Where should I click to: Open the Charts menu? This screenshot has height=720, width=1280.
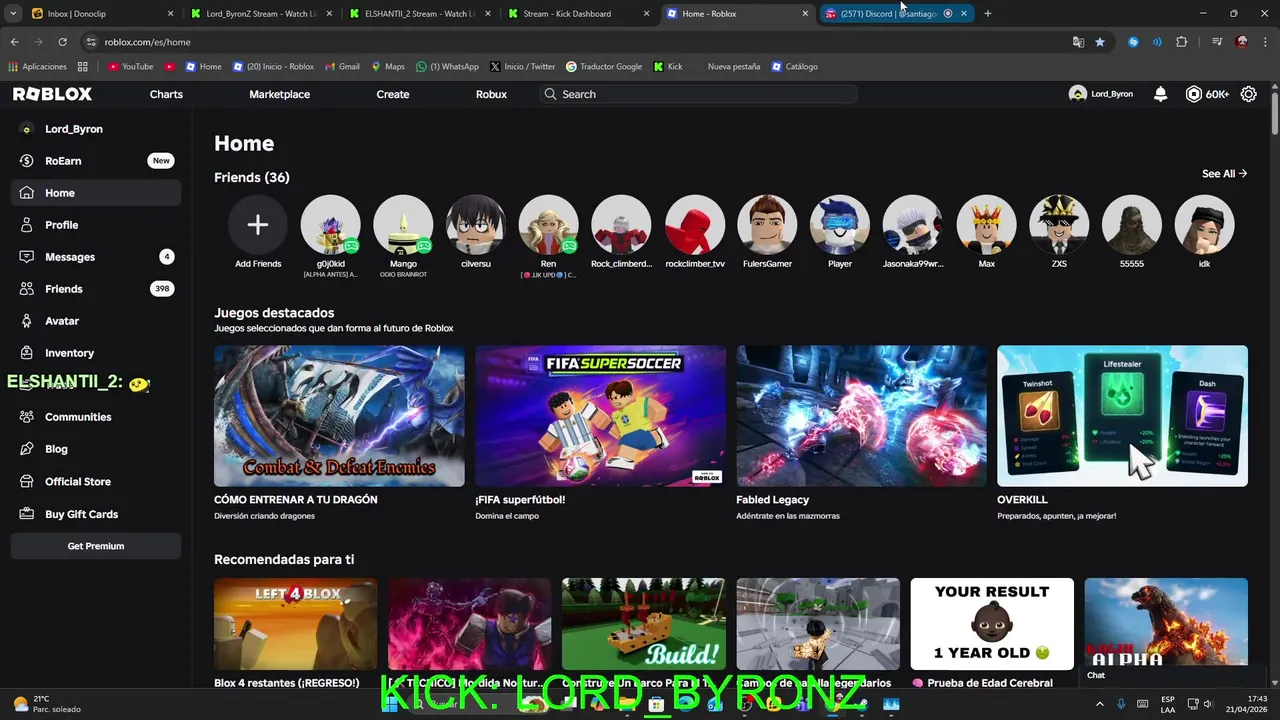click(166, 94)
